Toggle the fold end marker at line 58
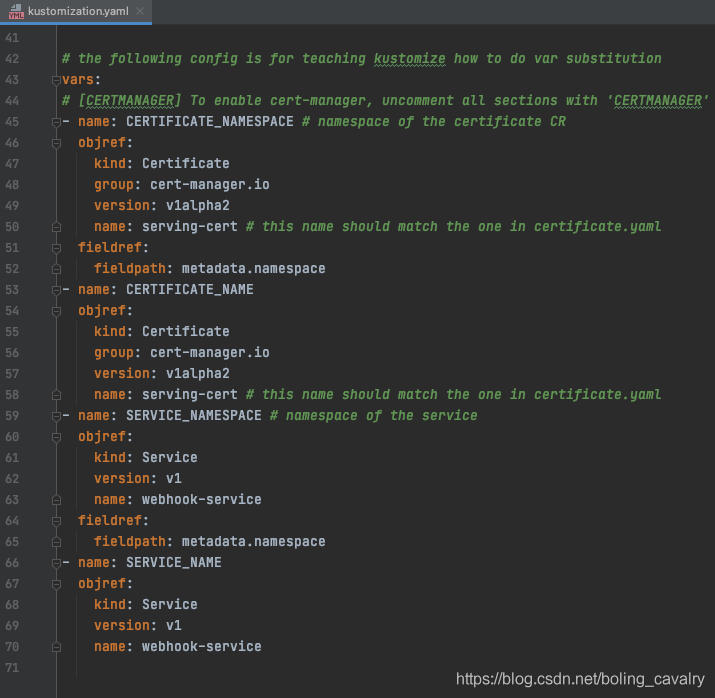The height and width of the screenshot is (698, 715). [x=56, y=395]
